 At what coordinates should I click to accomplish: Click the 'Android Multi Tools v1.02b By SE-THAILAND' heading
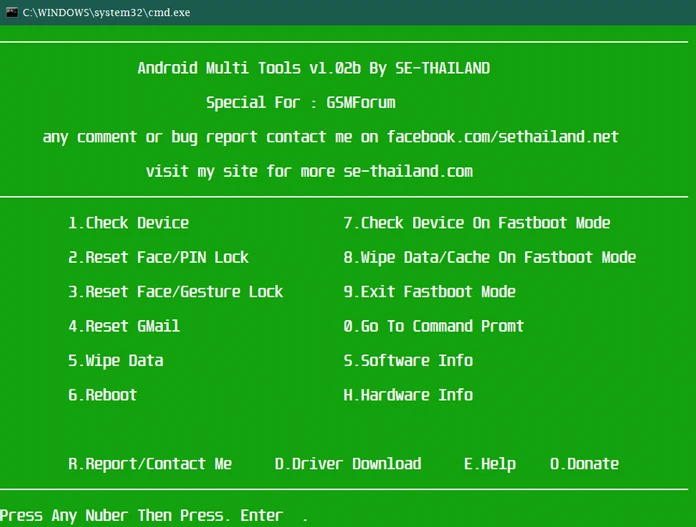(313, 68)
